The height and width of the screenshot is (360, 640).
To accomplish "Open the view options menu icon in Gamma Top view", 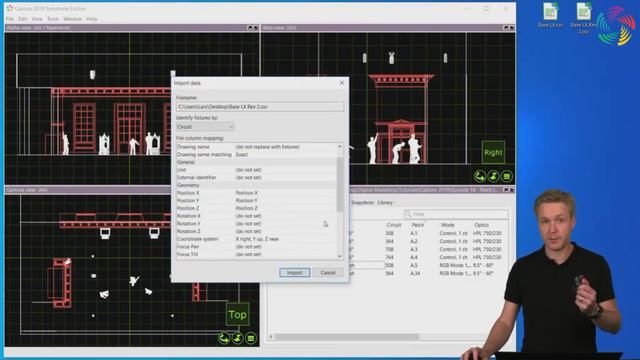I will point(251,338).
